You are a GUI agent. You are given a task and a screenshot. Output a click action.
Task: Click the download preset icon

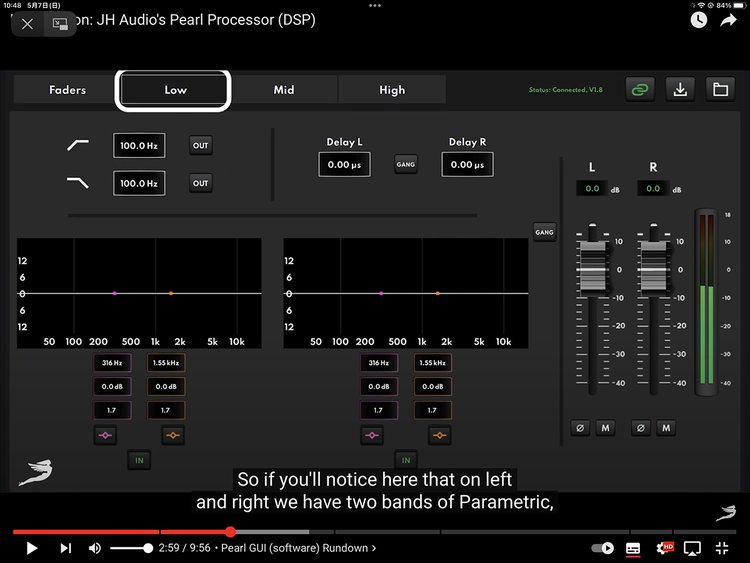pos(680,89)
